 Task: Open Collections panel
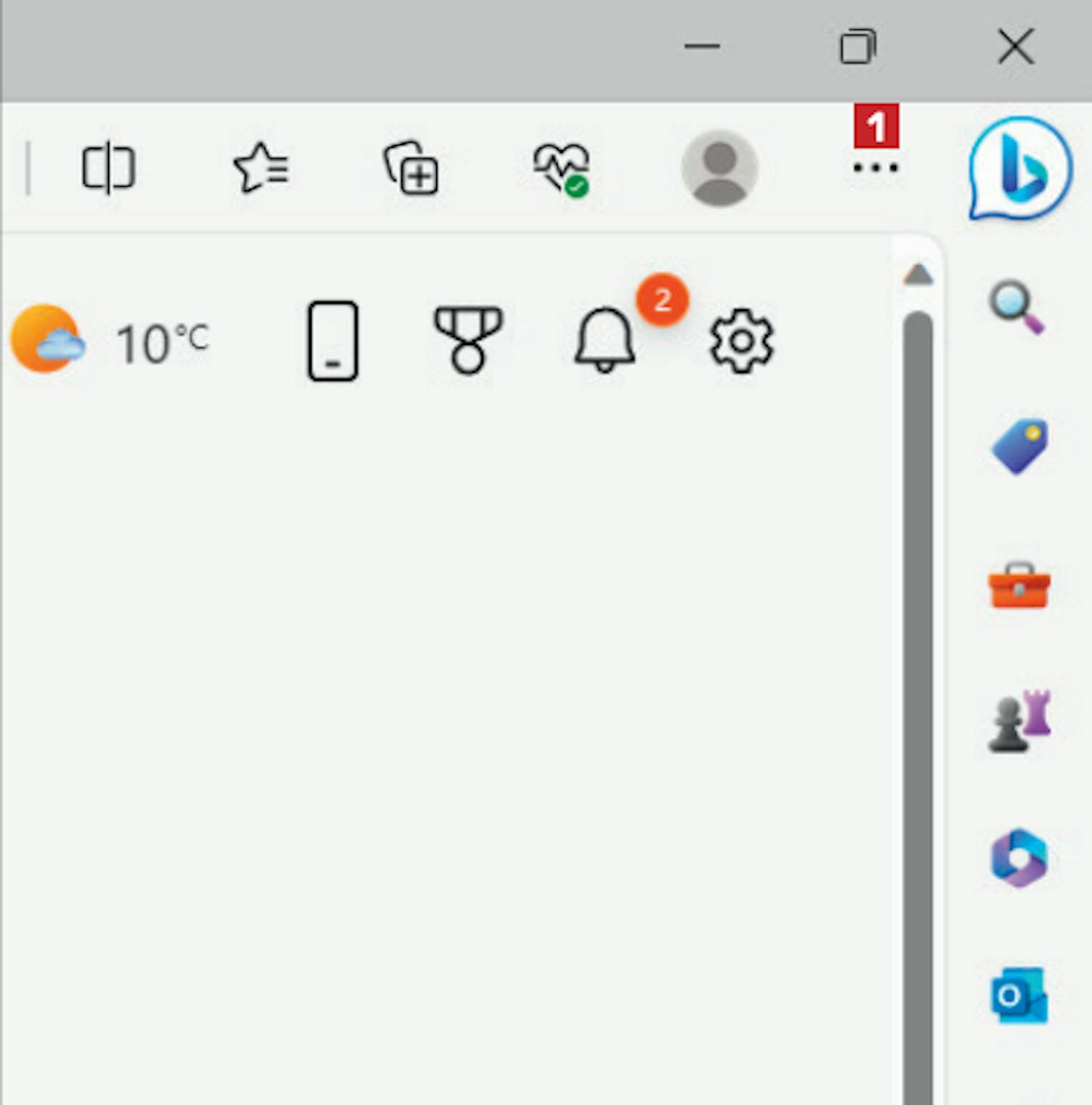411,168
